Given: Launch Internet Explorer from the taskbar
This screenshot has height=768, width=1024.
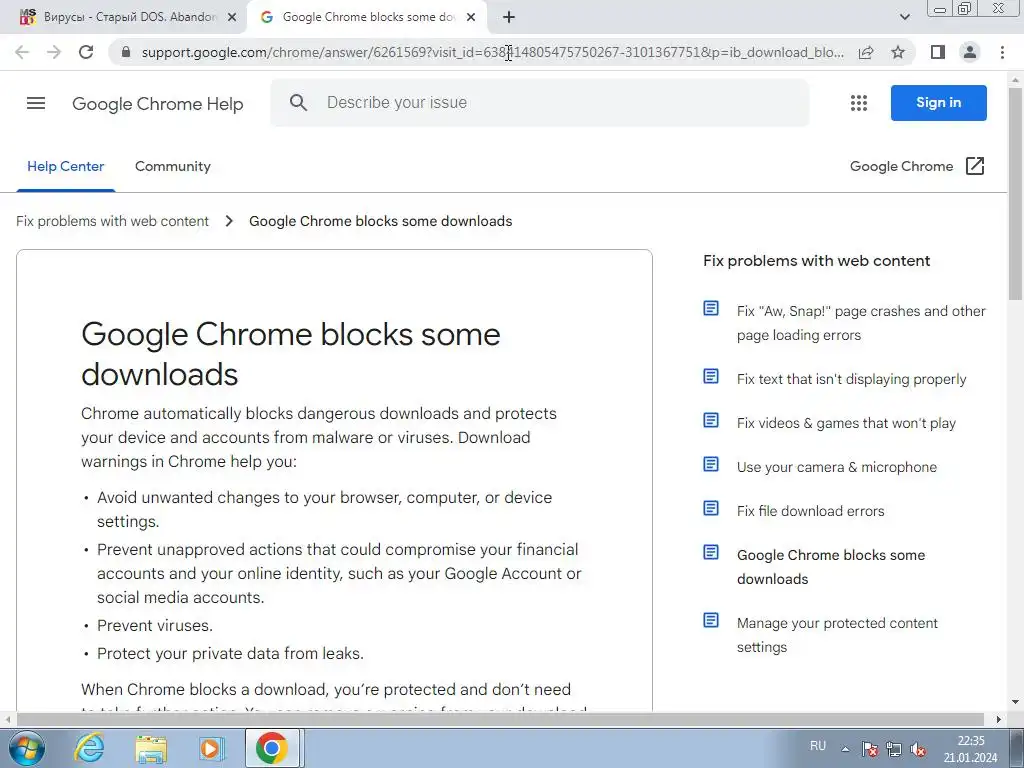Looking at the screenshot, I should (x=89, y=748).
